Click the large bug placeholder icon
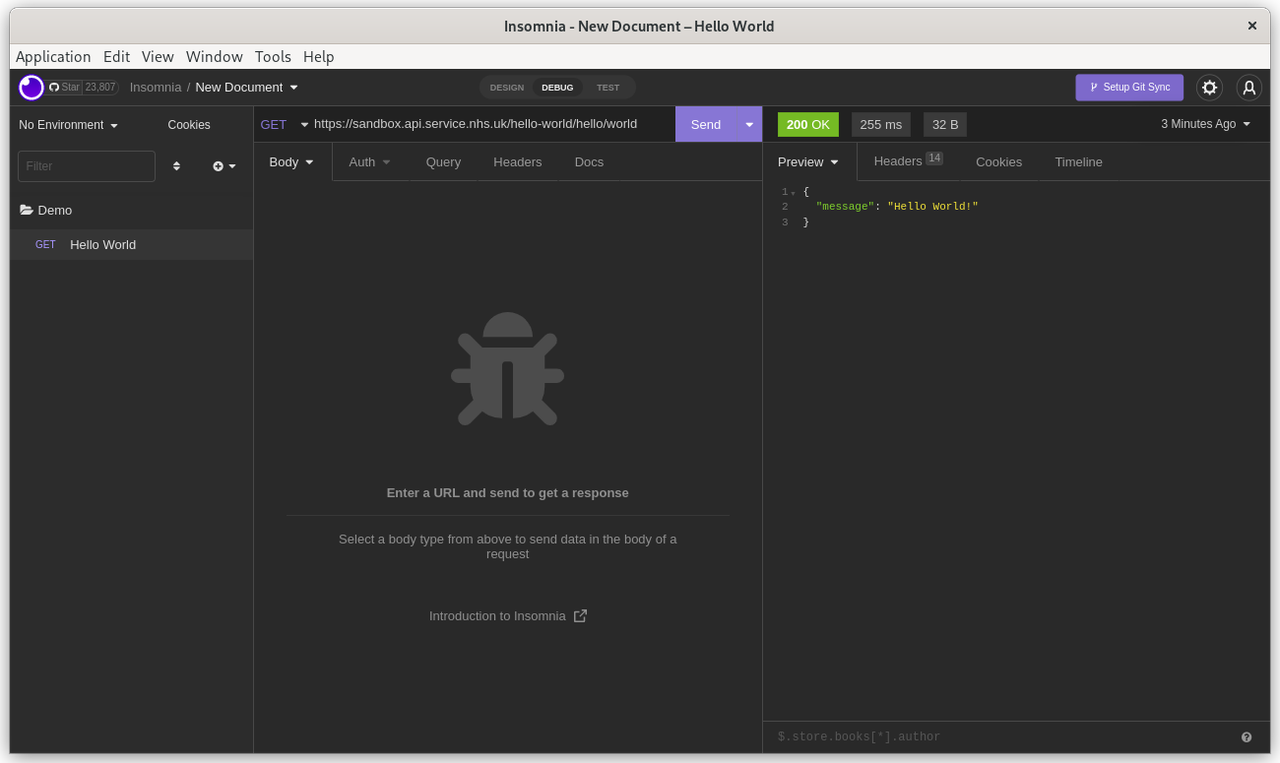Viewport: 1280px width, 763px height. [x=508, y=369]
